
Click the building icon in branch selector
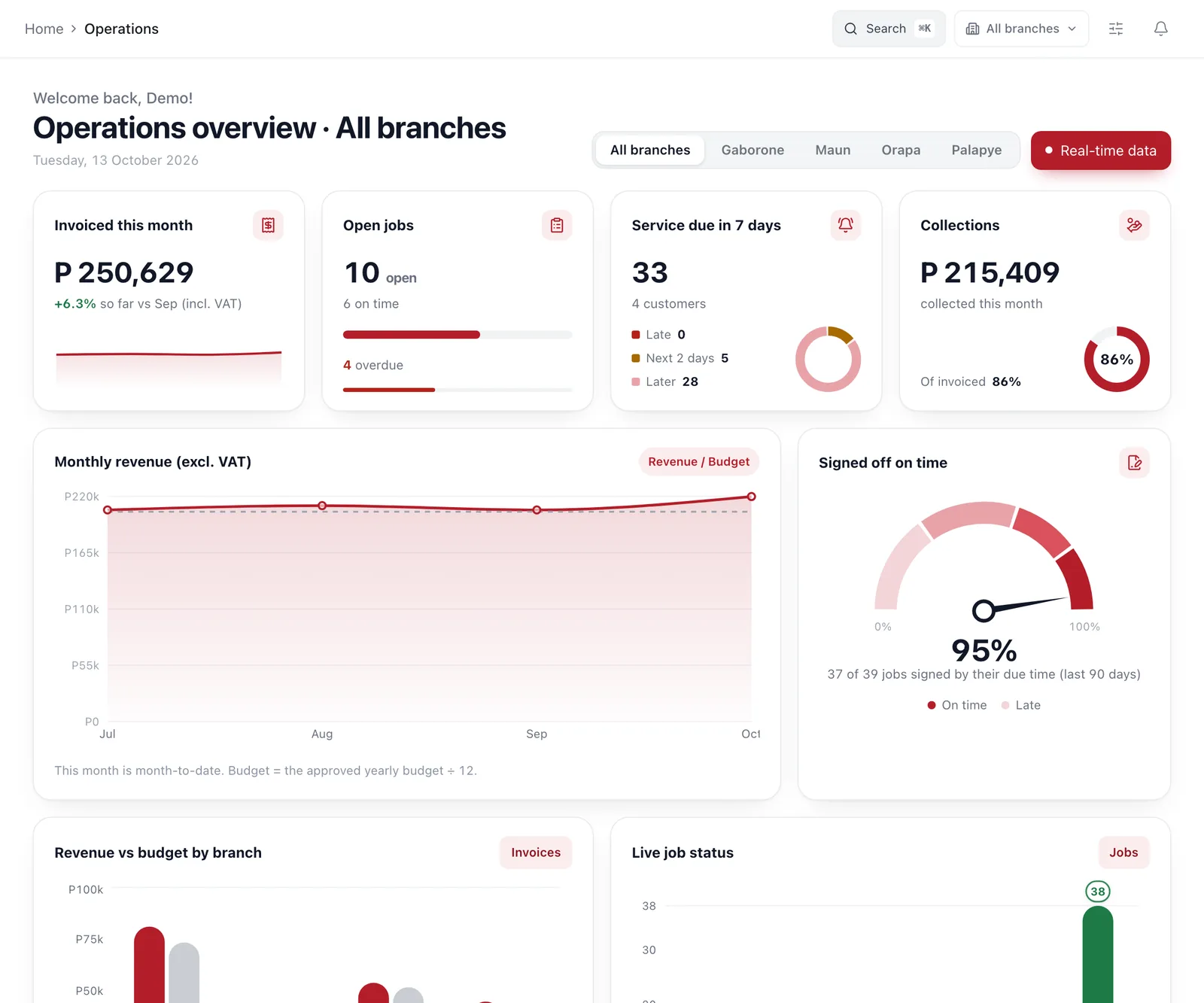[x=972, y=29]
